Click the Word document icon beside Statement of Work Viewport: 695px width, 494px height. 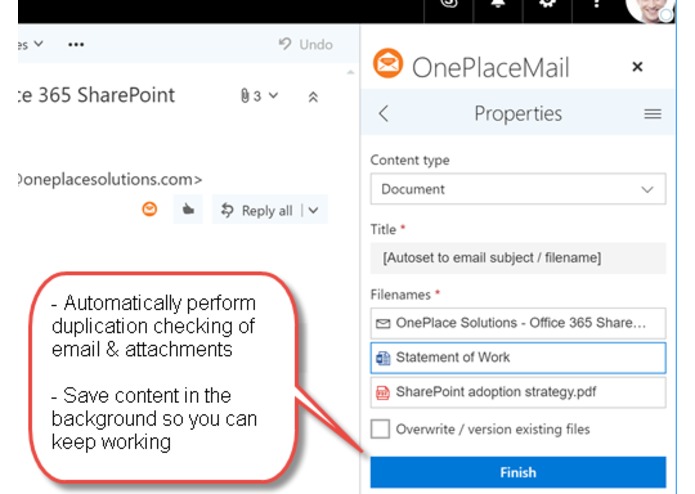(383, 358)
